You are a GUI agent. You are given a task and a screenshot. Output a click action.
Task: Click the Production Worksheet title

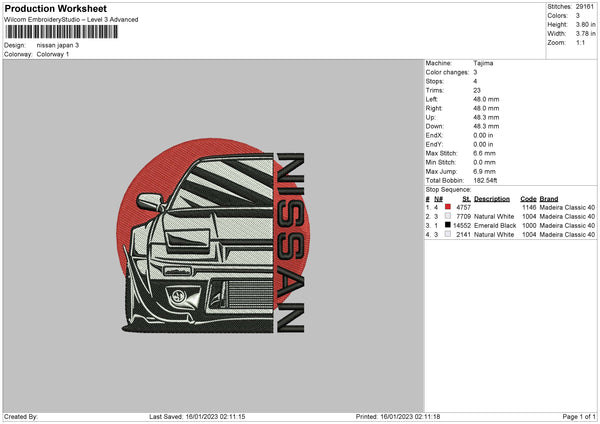[x=55, y=9]
